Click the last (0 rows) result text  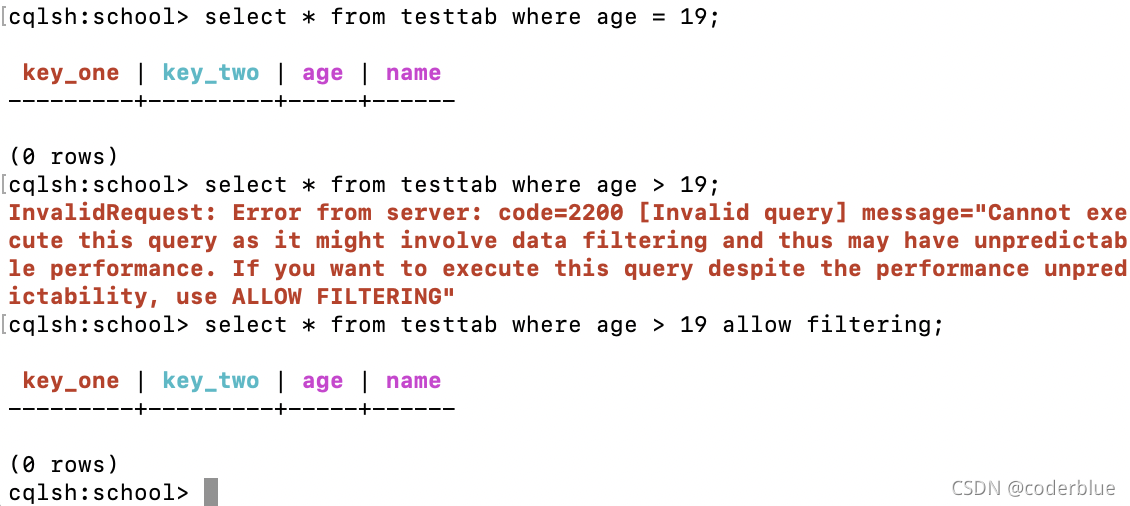63,464
